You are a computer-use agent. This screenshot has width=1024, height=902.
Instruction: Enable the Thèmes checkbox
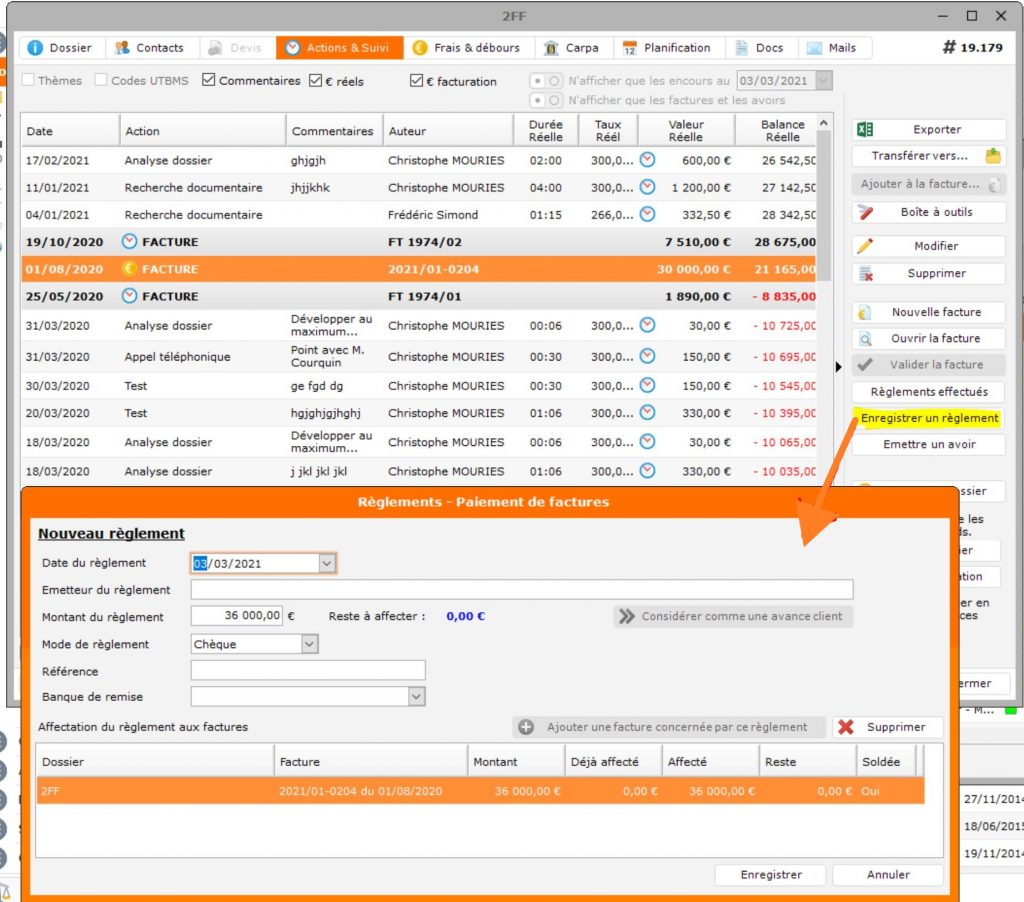[28, 81]
